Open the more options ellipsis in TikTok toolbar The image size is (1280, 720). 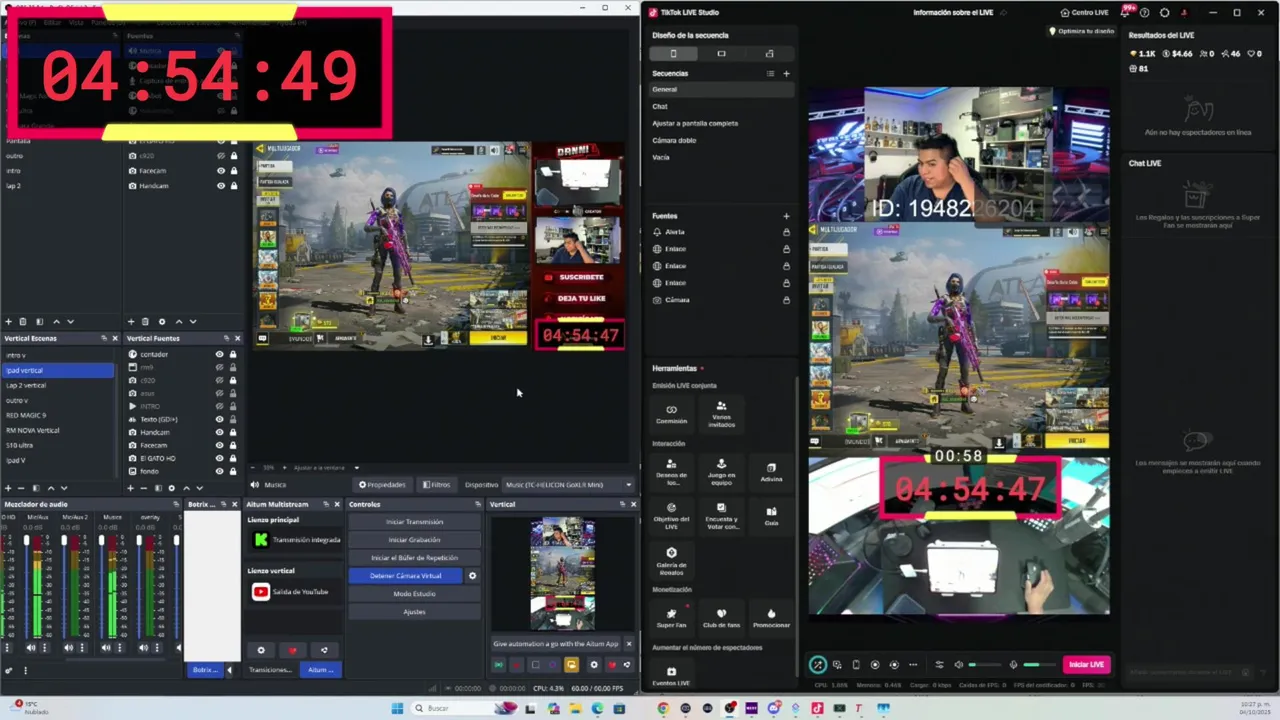coord(913,665)
